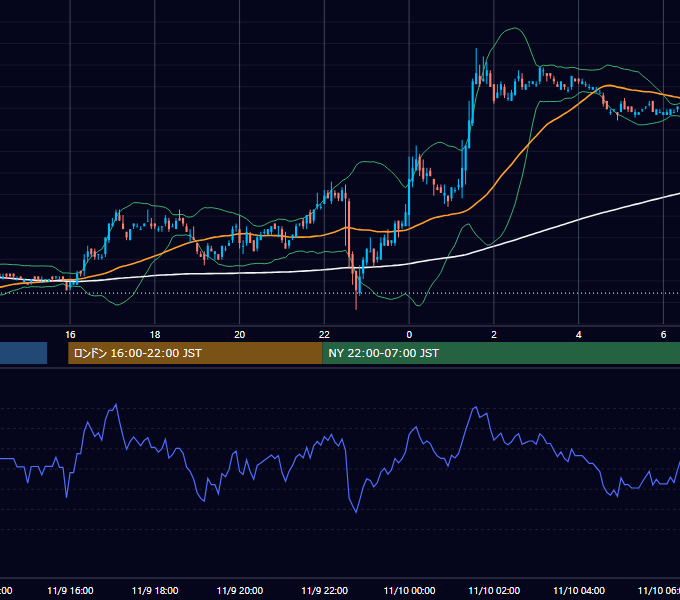
Task: Click the '11/9 22:00' date label
Action: 324,590
